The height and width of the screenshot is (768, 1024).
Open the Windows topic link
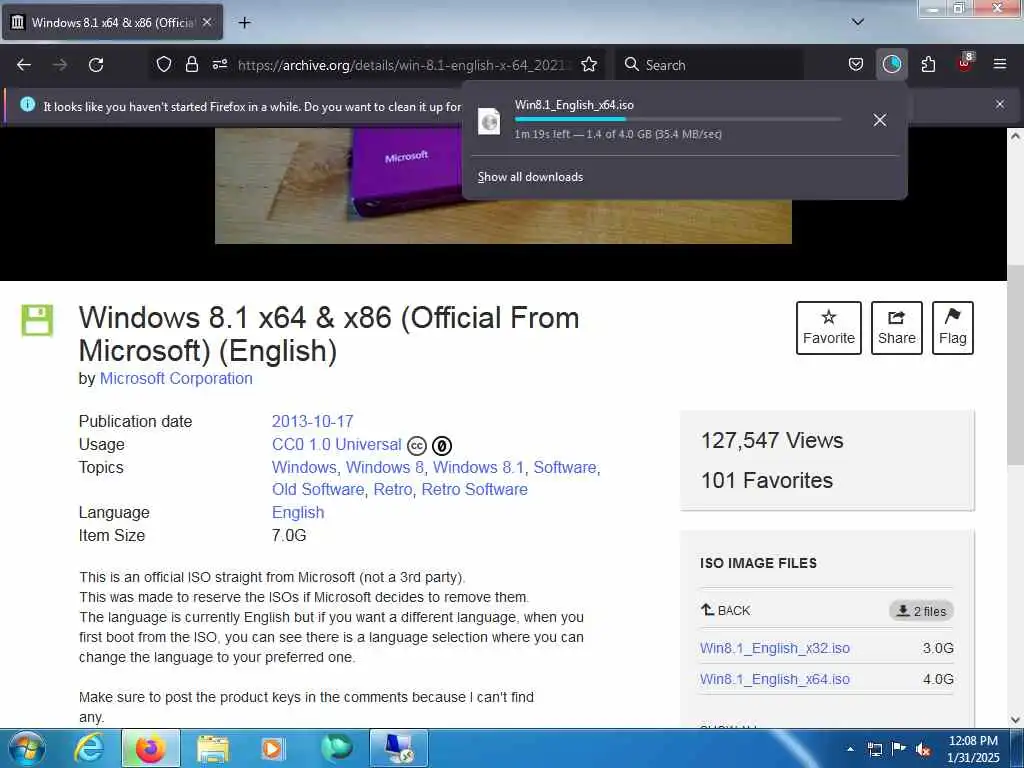(x=304, y=468)
